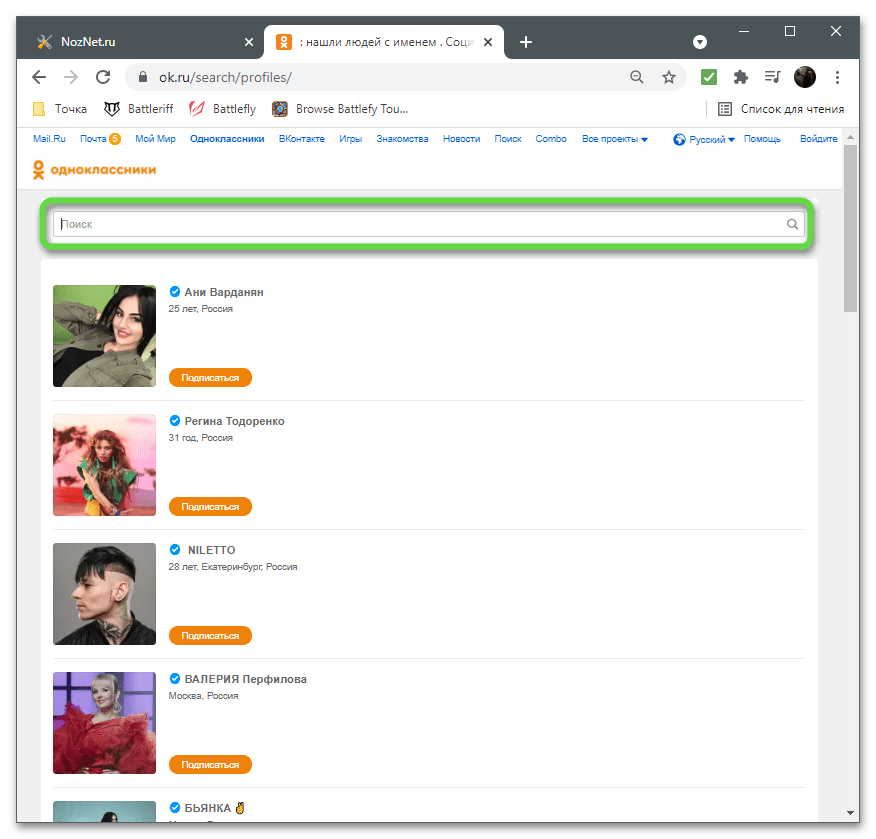Bookmark this page with the star
876x839 pixels.
point(669,77)
